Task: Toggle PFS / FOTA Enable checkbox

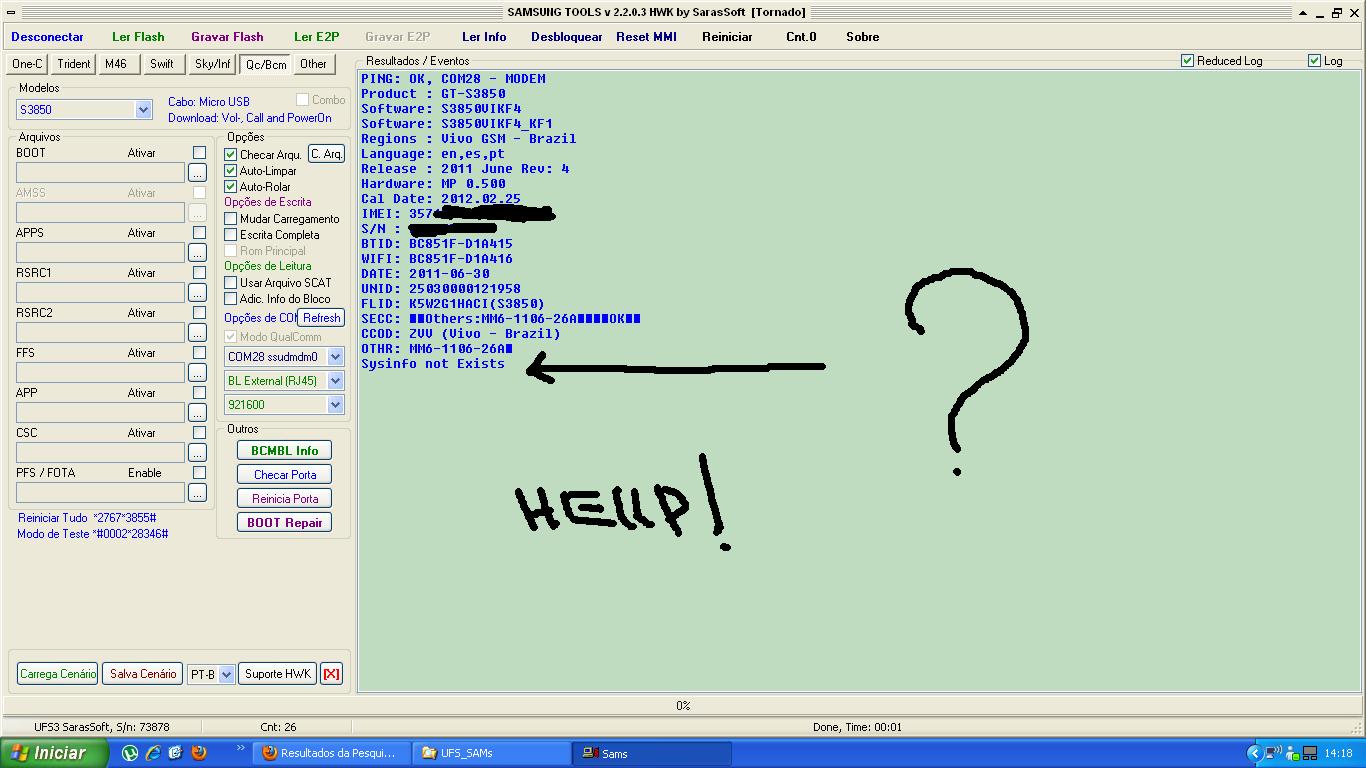Action: (199, 473)
